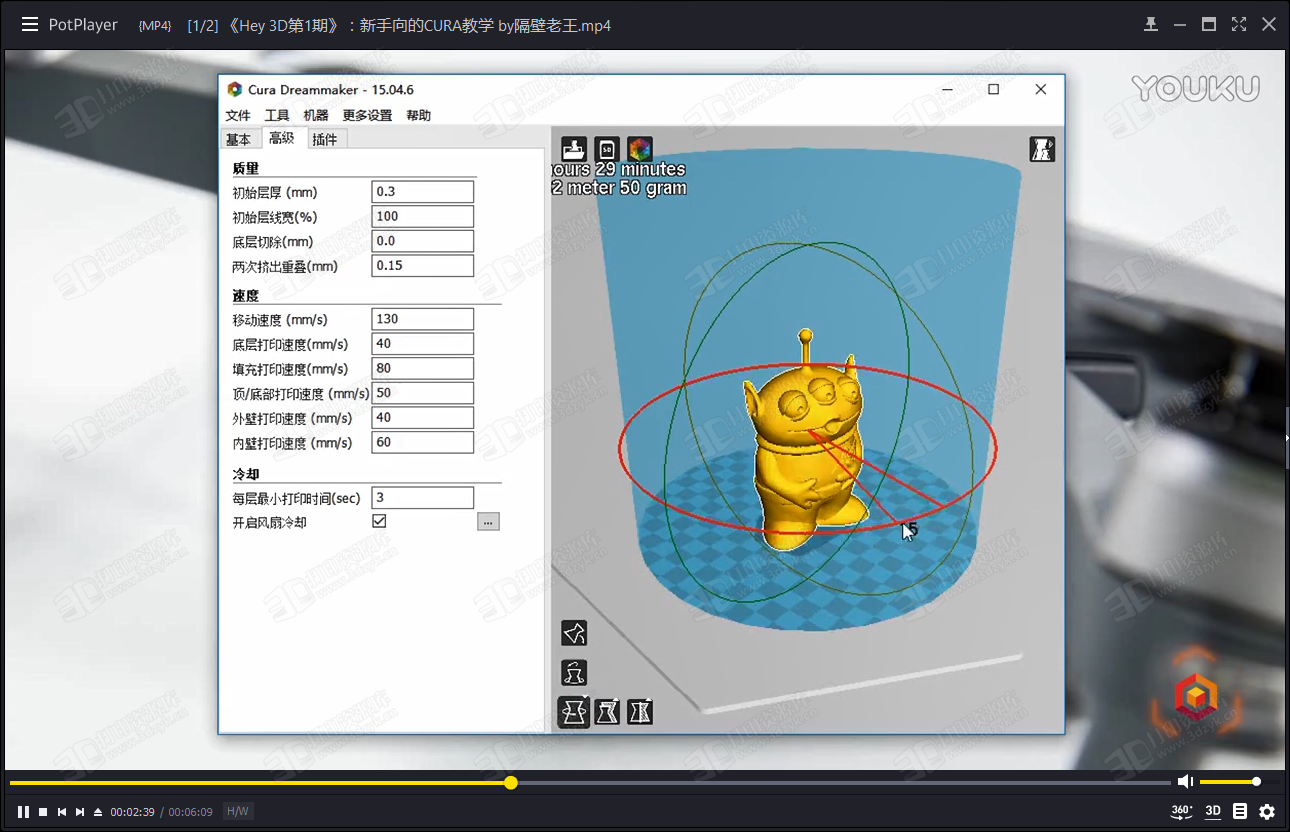Click the 冷却 section heading
This screenshot has height=832, width=1290.
point(246,474)
